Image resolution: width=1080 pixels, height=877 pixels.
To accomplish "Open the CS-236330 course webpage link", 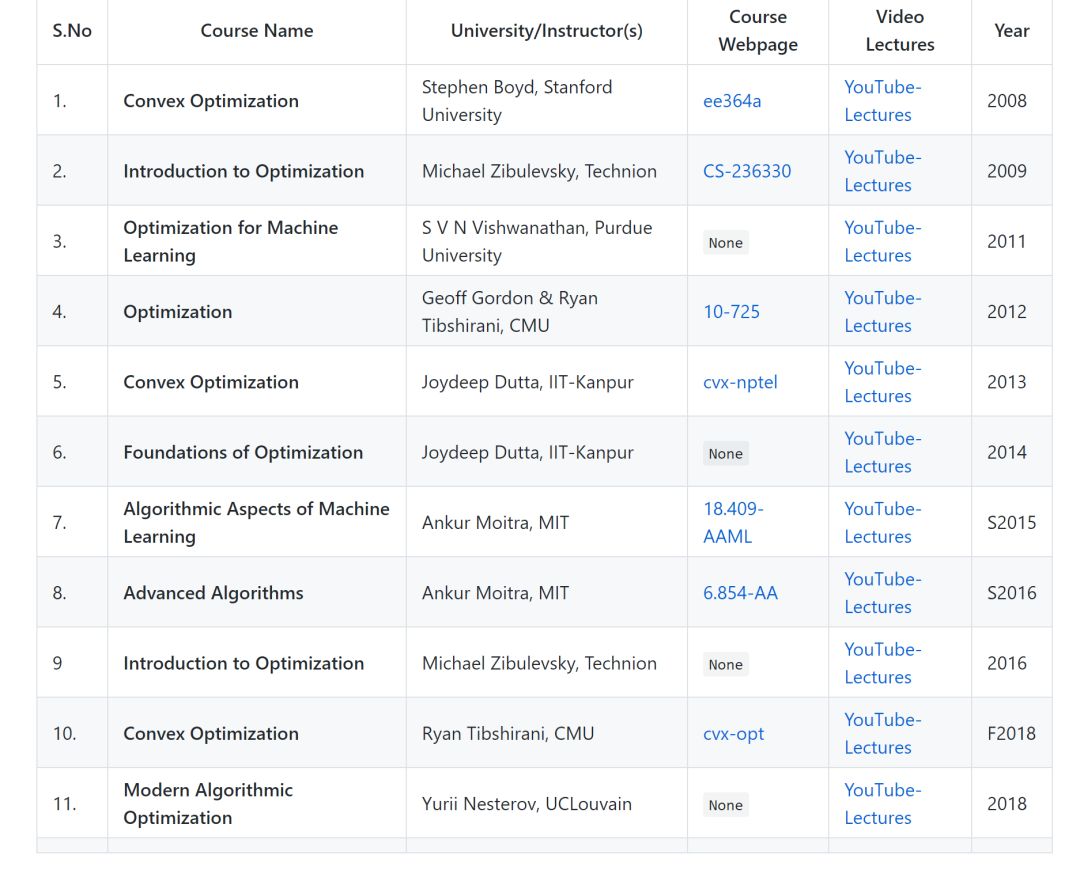I will 747,172.
